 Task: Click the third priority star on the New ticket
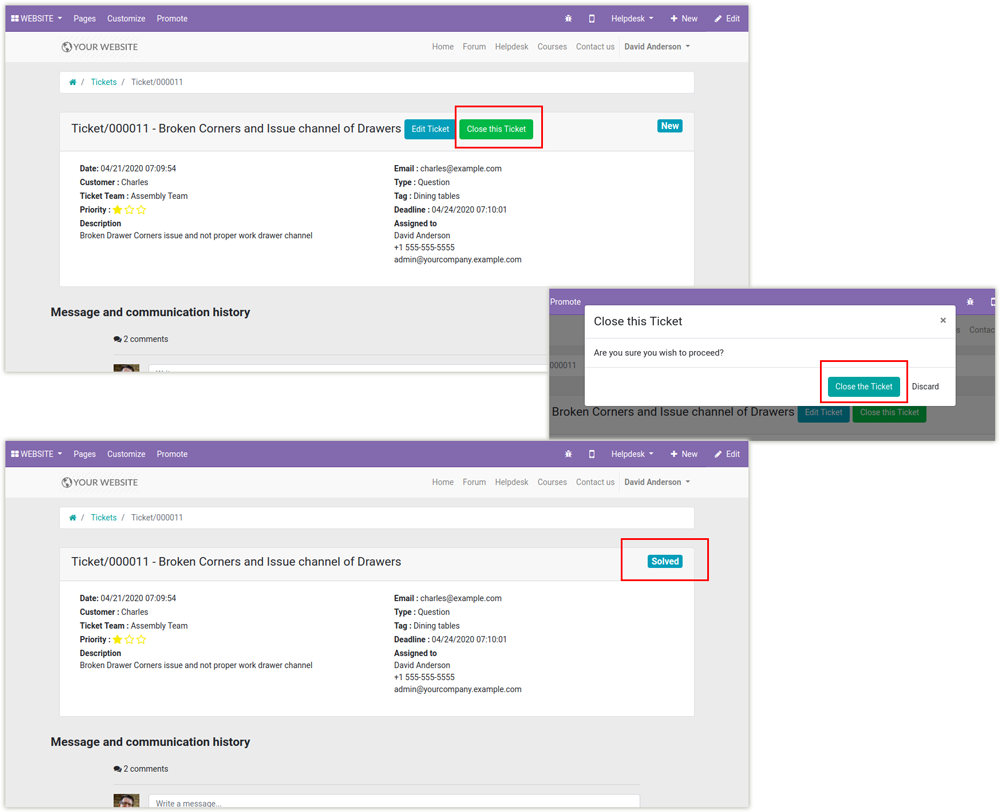point(141,210)
